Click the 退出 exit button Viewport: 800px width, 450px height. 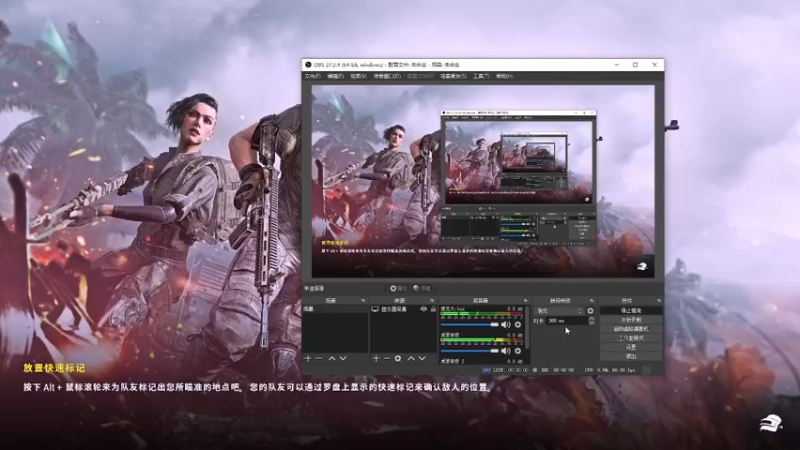click(x=631, y=356)
